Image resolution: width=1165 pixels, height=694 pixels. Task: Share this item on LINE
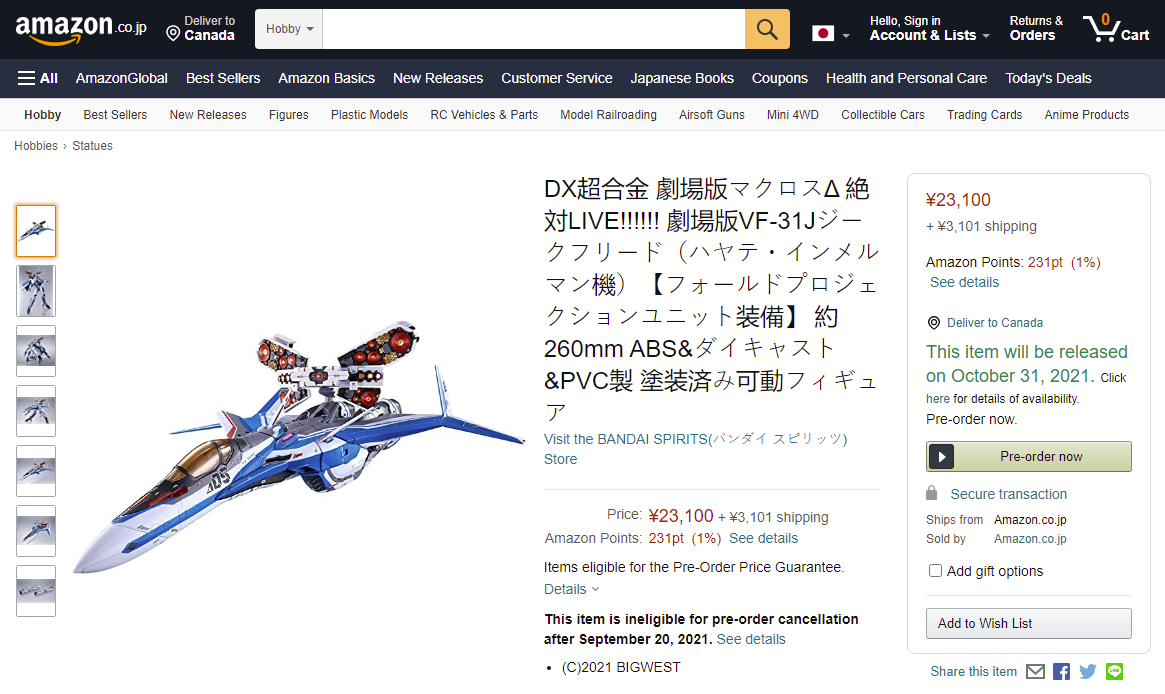pos(1114,672)
